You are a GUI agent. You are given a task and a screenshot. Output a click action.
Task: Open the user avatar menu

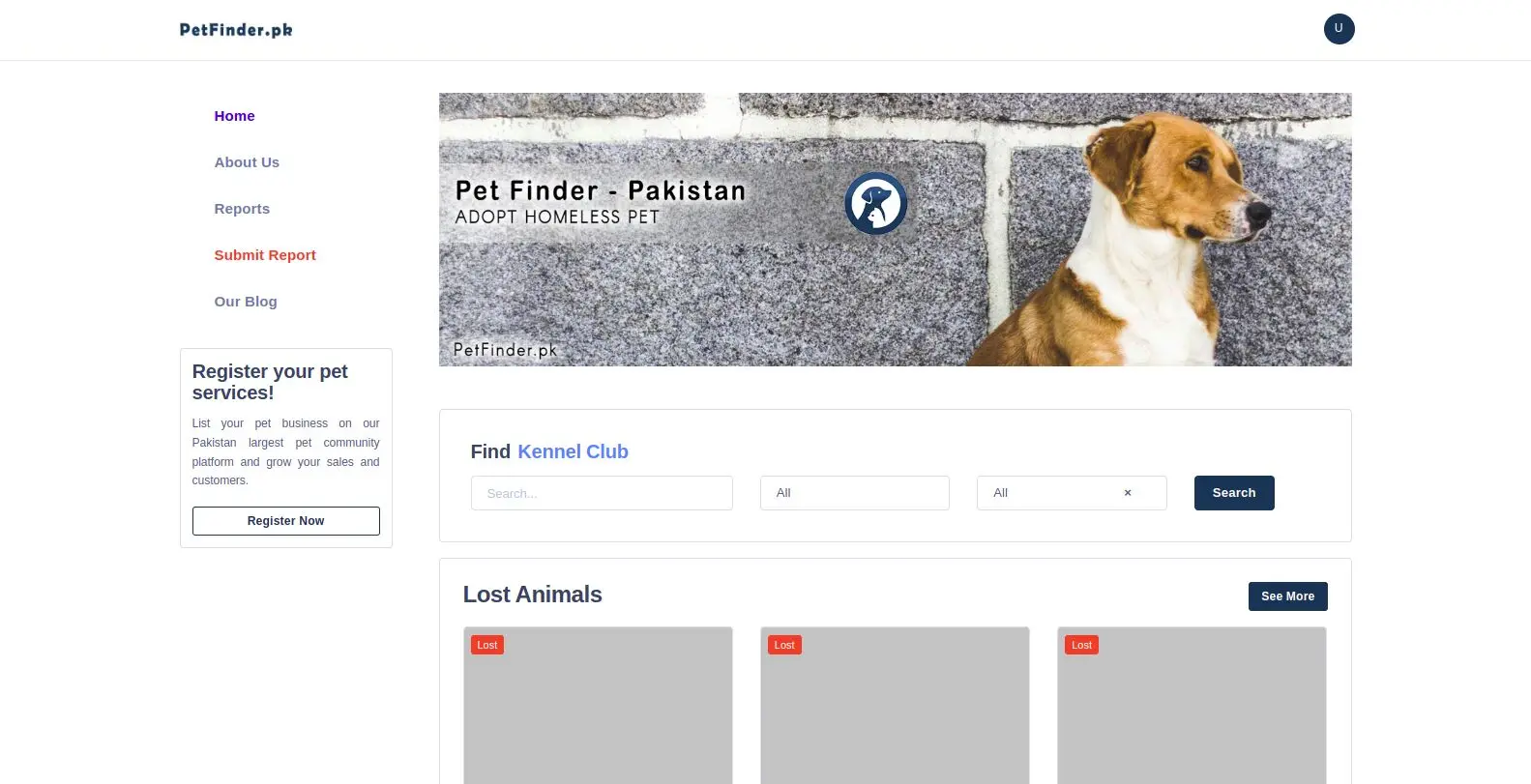(x=1339, y=29)
